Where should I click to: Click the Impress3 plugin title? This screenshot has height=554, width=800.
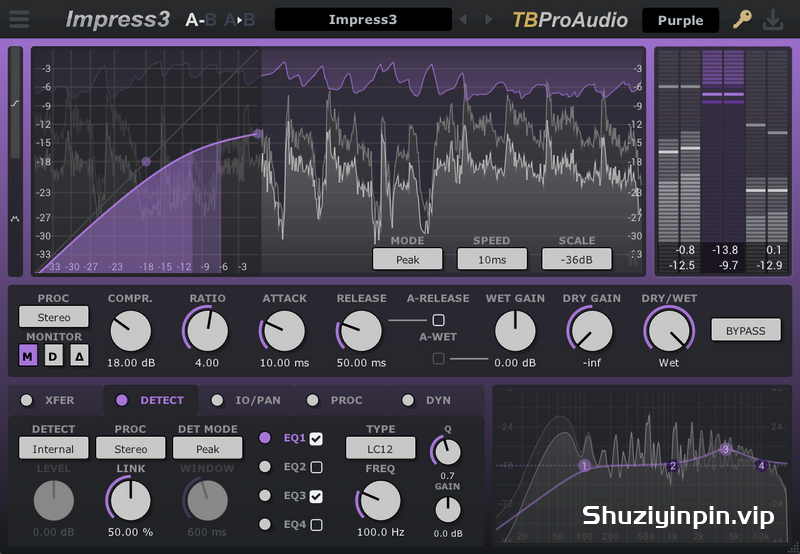118,19
